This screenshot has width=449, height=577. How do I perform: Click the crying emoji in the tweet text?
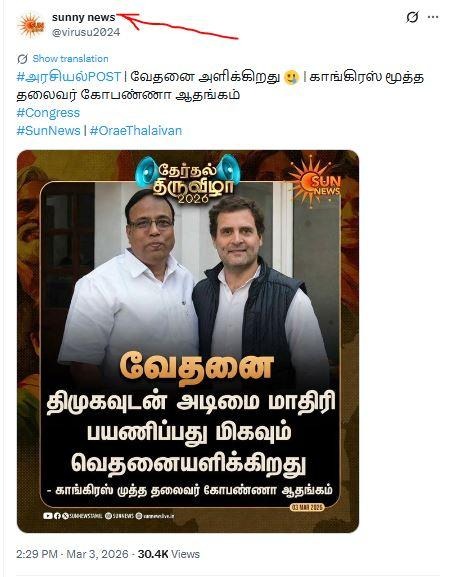(291, 78)
